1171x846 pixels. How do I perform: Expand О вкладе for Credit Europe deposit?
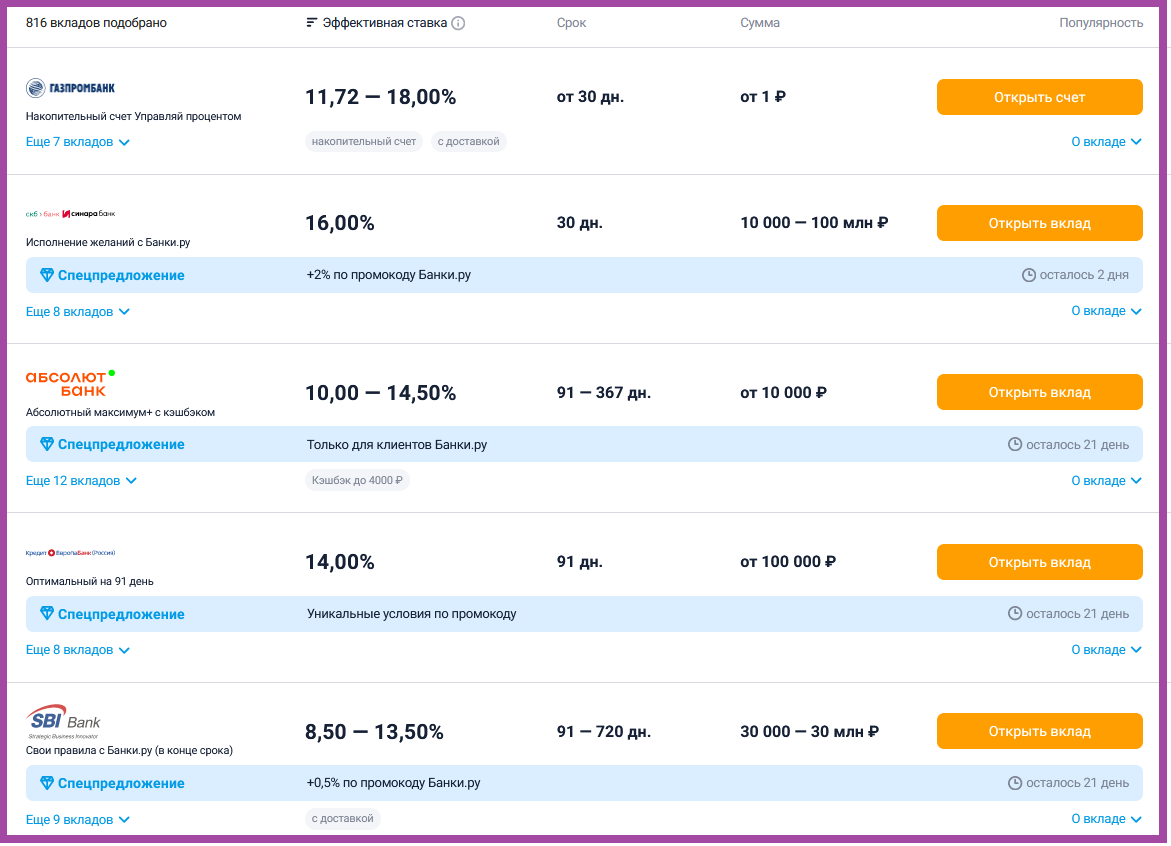click(1106, 650)
